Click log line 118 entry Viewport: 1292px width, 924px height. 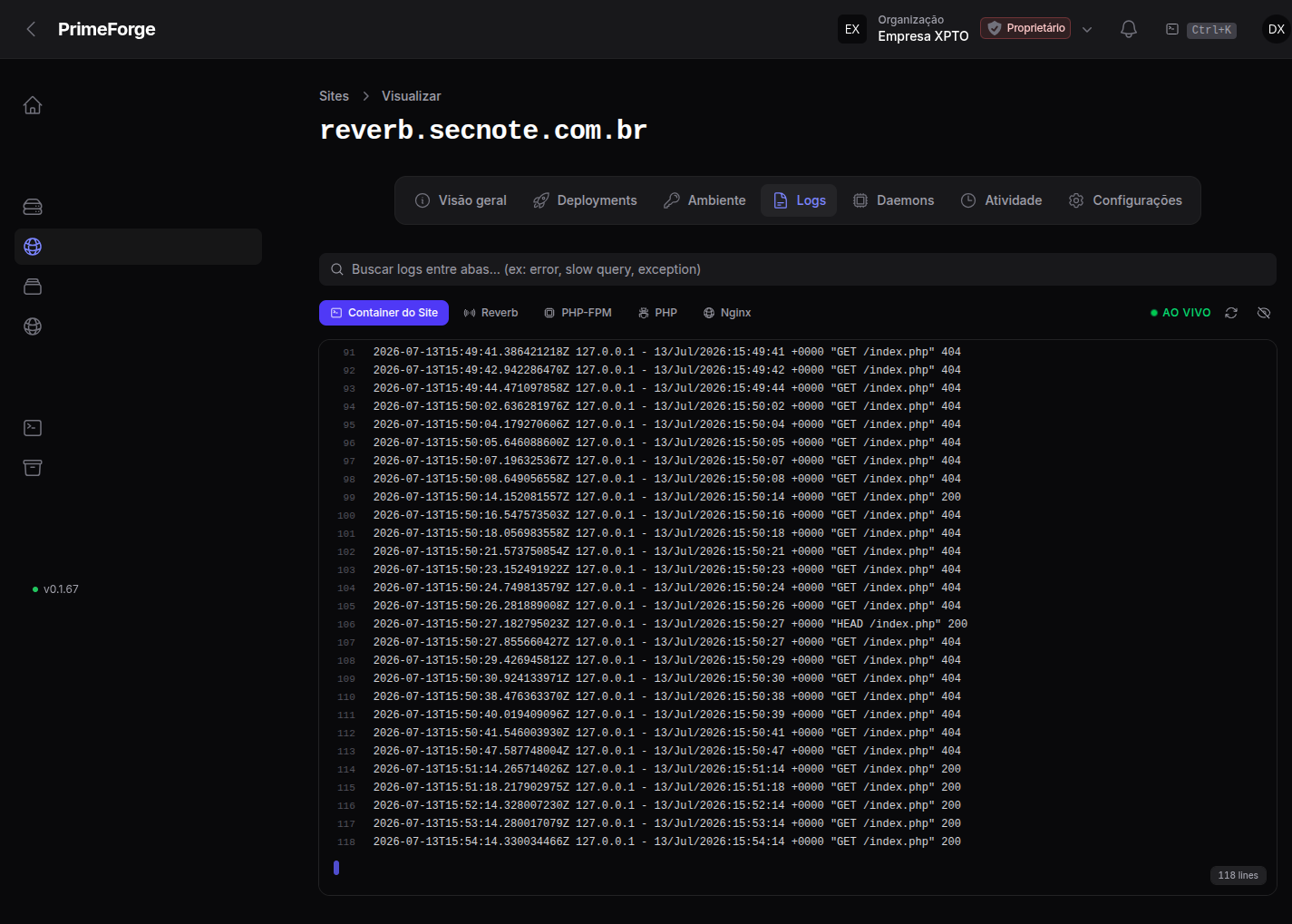(x=798, y=841)
